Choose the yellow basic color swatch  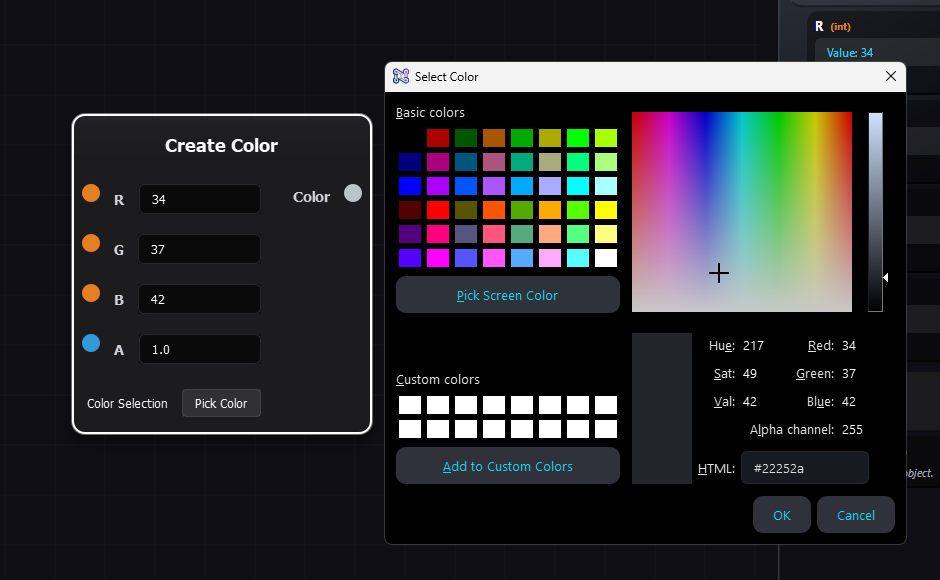point(606,210)
